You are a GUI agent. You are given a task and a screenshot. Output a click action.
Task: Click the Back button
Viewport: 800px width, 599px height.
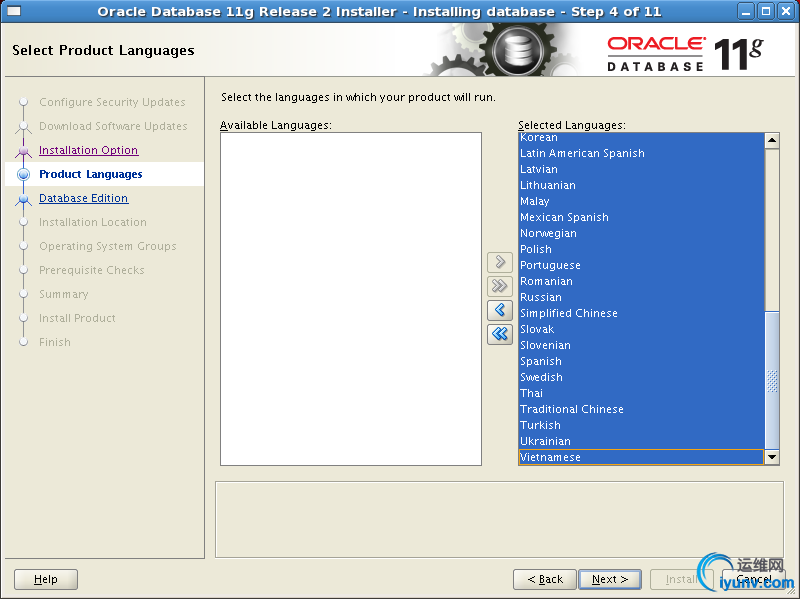click(x=544, y=579)
